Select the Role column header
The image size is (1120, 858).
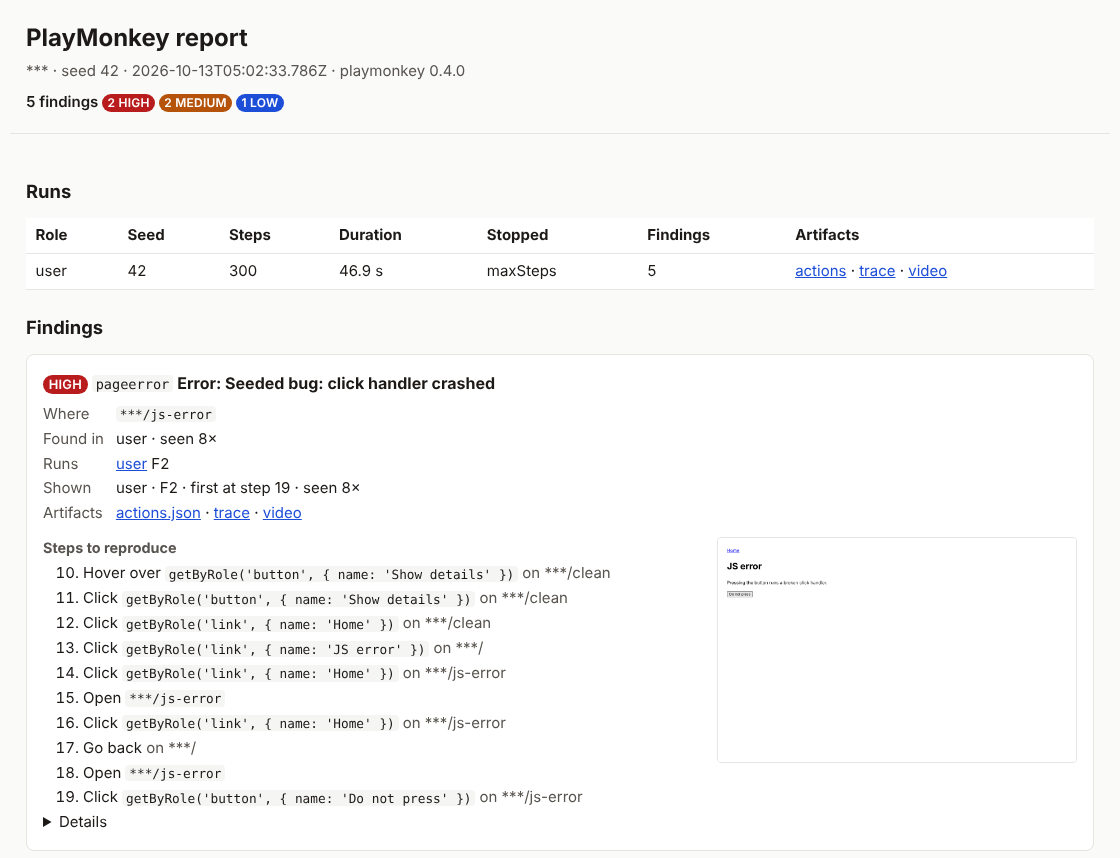pos(51,235)
